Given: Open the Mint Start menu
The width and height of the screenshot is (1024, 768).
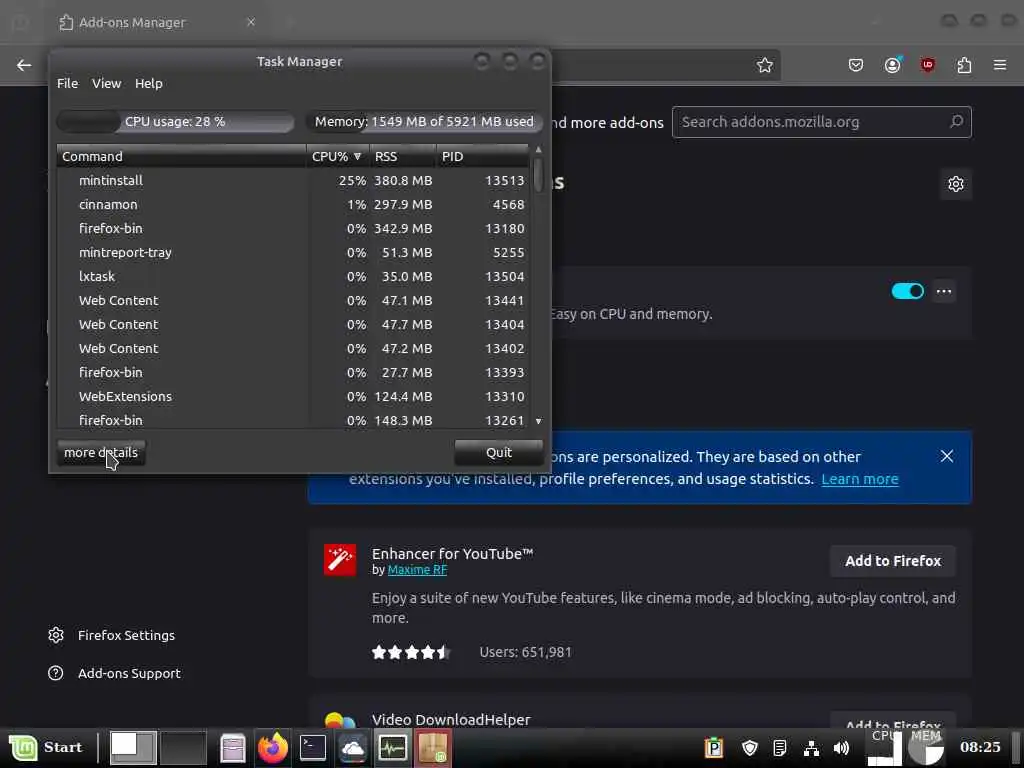Looking at the screenshot, I should point(46,748).
